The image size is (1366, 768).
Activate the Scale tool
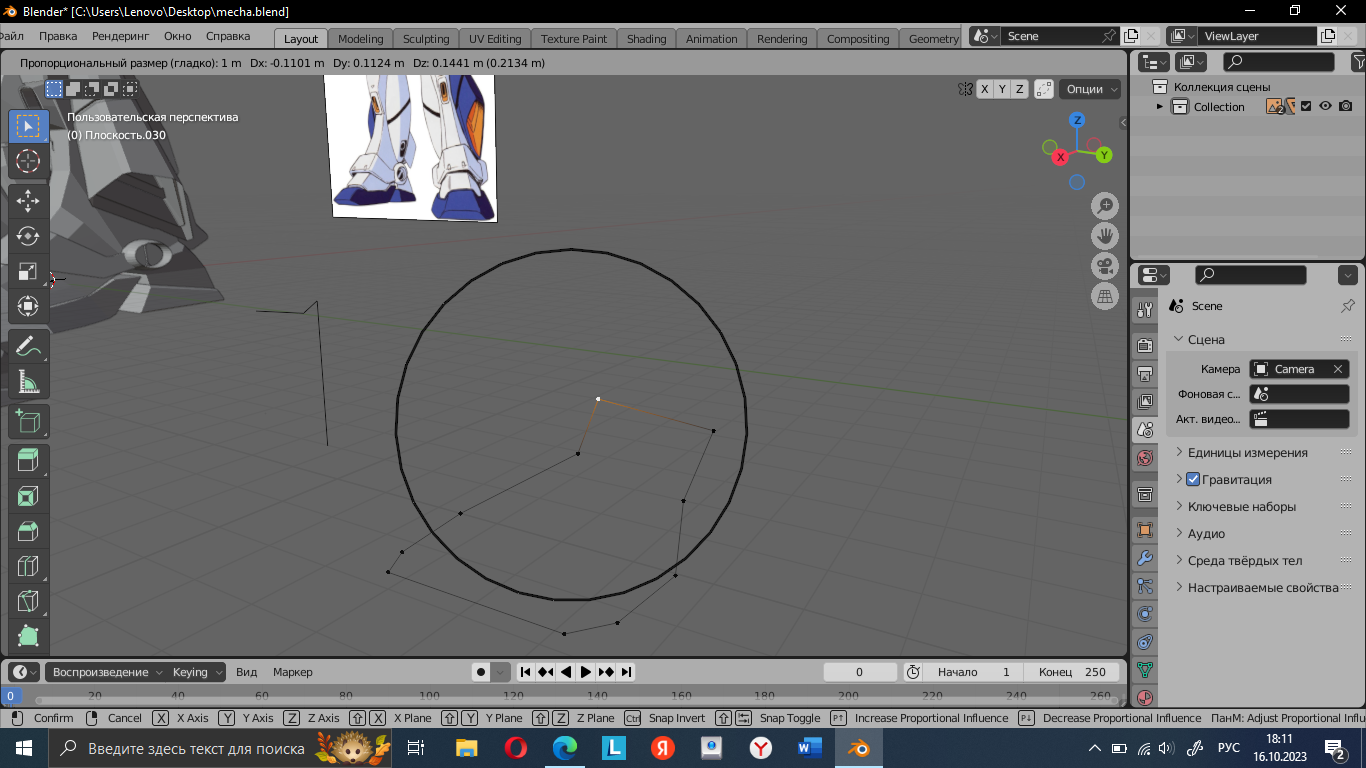28,272
